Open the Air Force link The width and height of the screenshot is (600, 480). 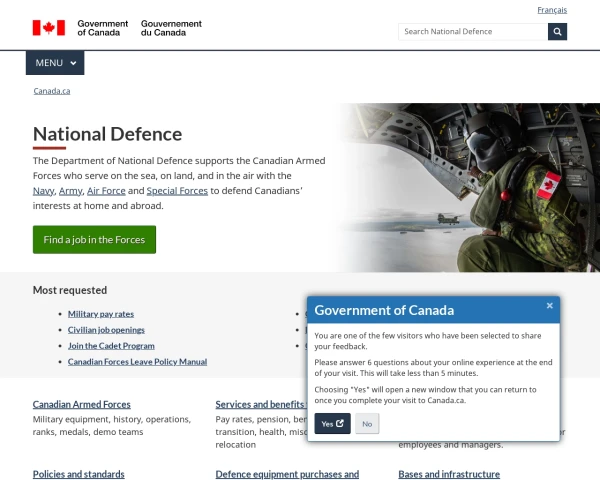[x=106, y=191]
